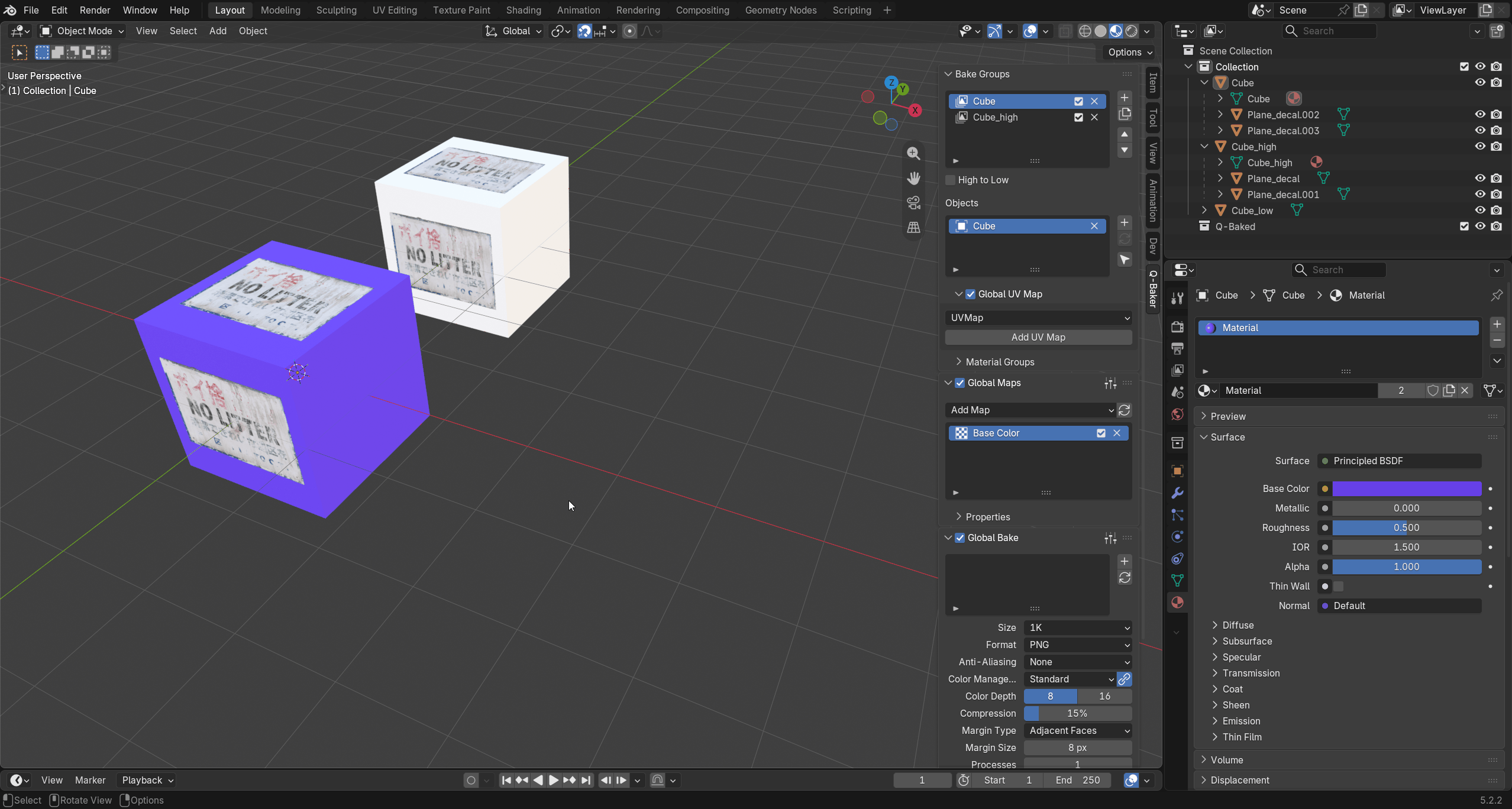
Task: Play the animation in the timeline
Action: pos(554,780)
